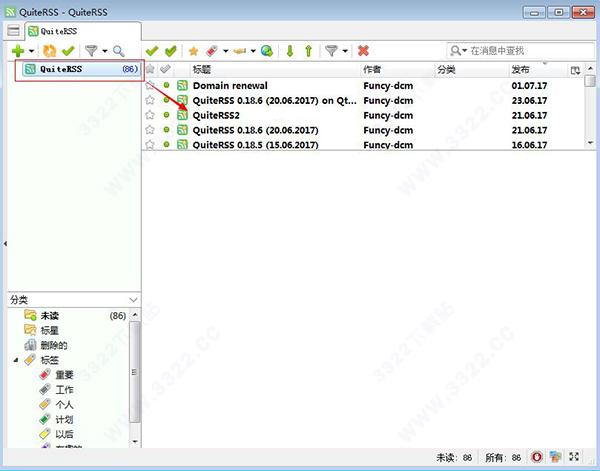Mark all feeds read in the feeds toolbar
Image resolution: width=600 pixels, height=471 pixels.
pyautogui.click(x=68, y=51)
